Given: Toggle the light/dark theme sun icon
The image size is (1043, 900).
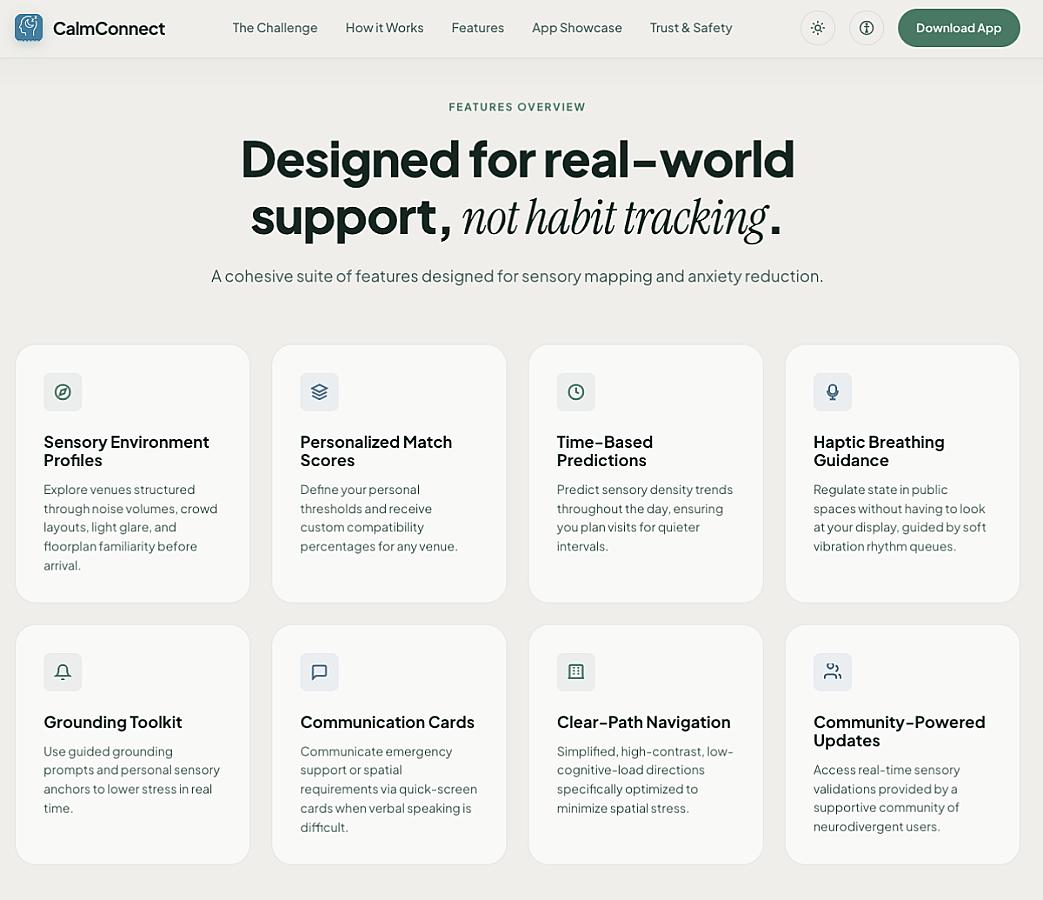Looking at the screenshot, I should pos(818,28).
